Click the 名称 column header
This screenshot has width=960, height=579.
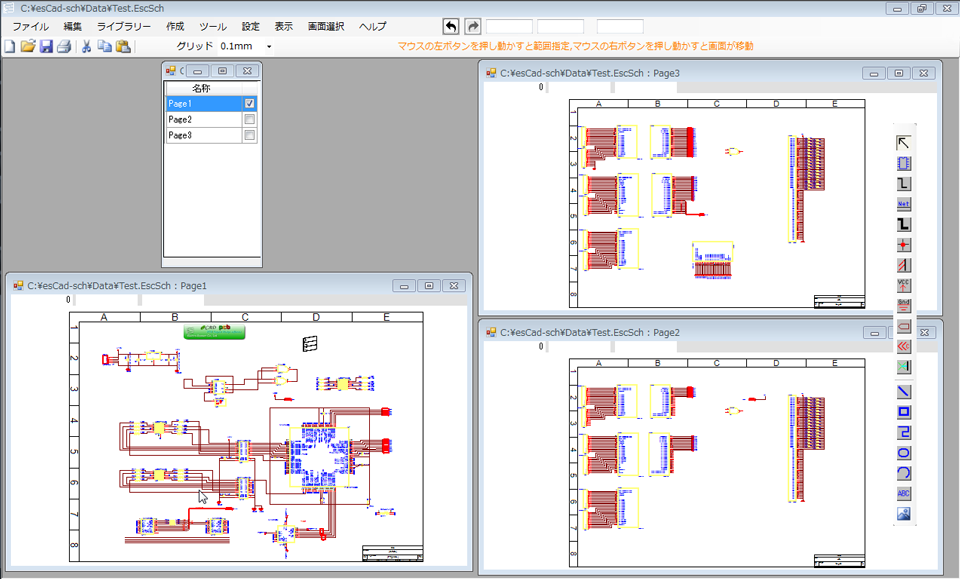[202, 88]
